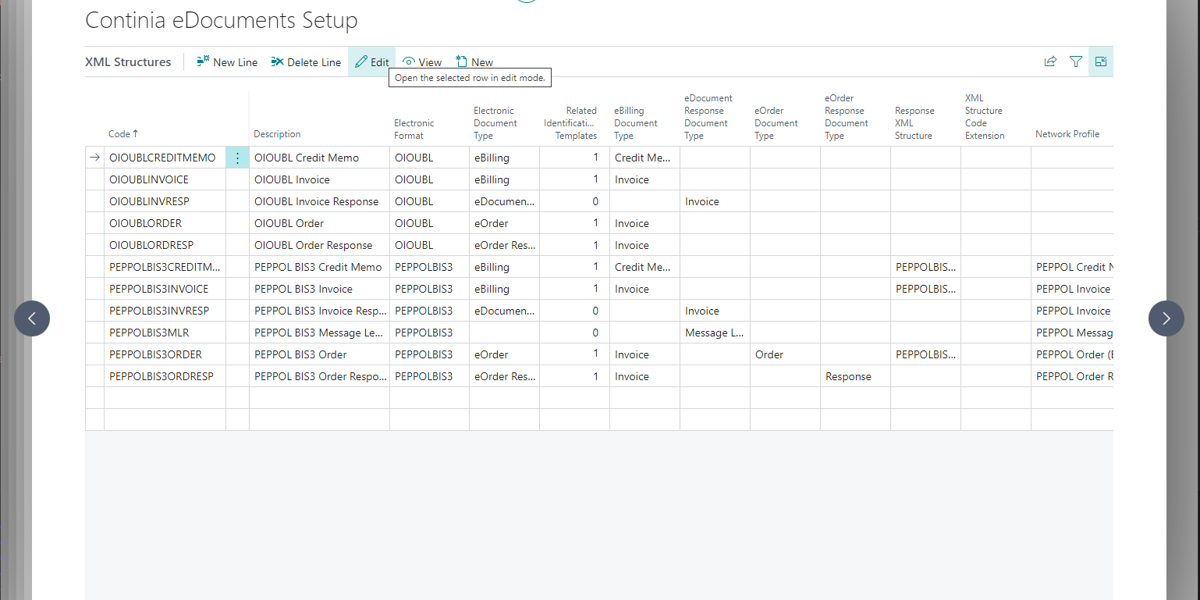
Task: Click the PEPPOLBIS3ORDER code cell
Action: (x=155, y=355)
